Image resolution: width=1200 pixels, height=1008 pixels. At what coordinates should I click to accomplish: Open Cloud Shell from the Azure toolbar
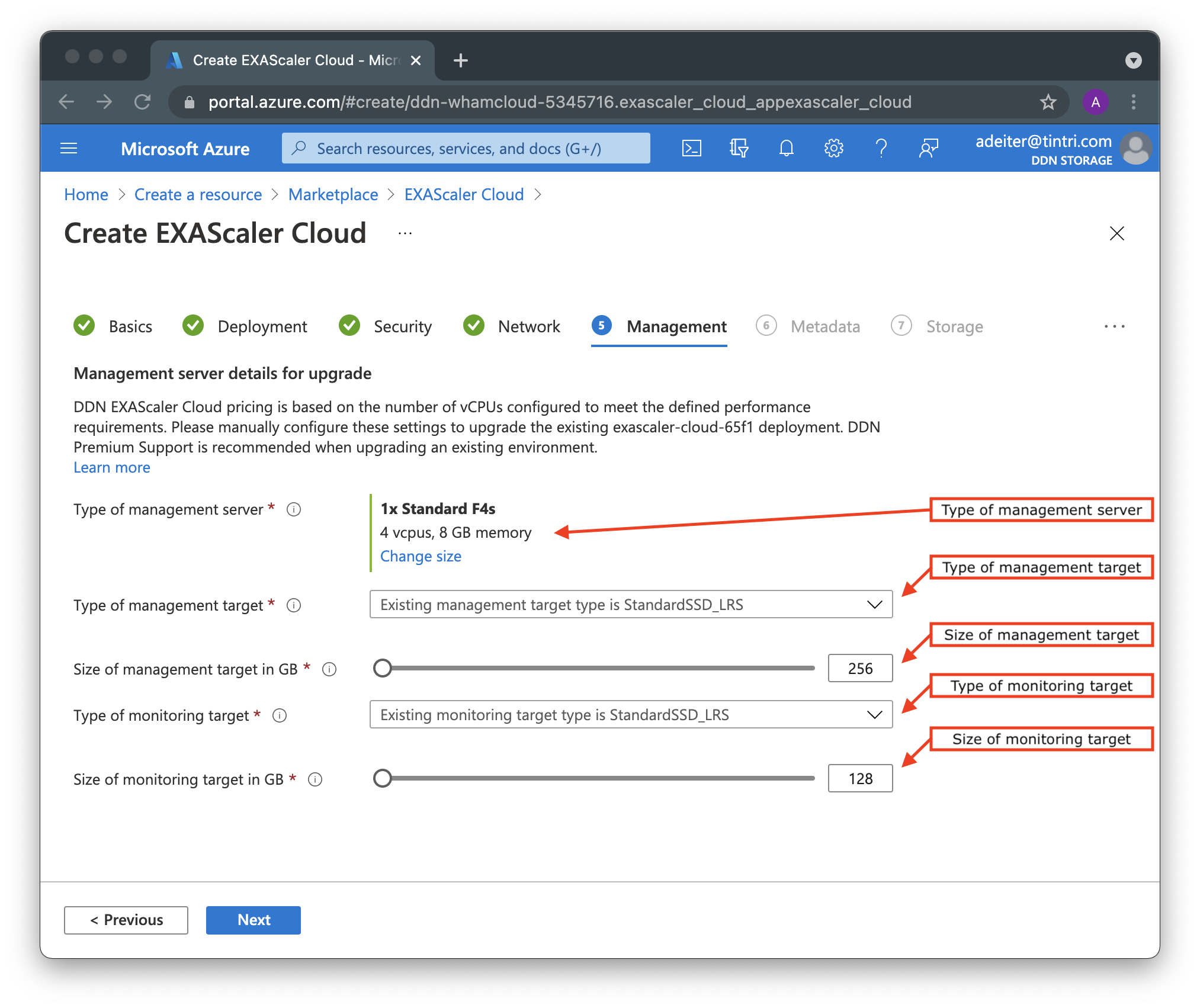click(691, 148)
